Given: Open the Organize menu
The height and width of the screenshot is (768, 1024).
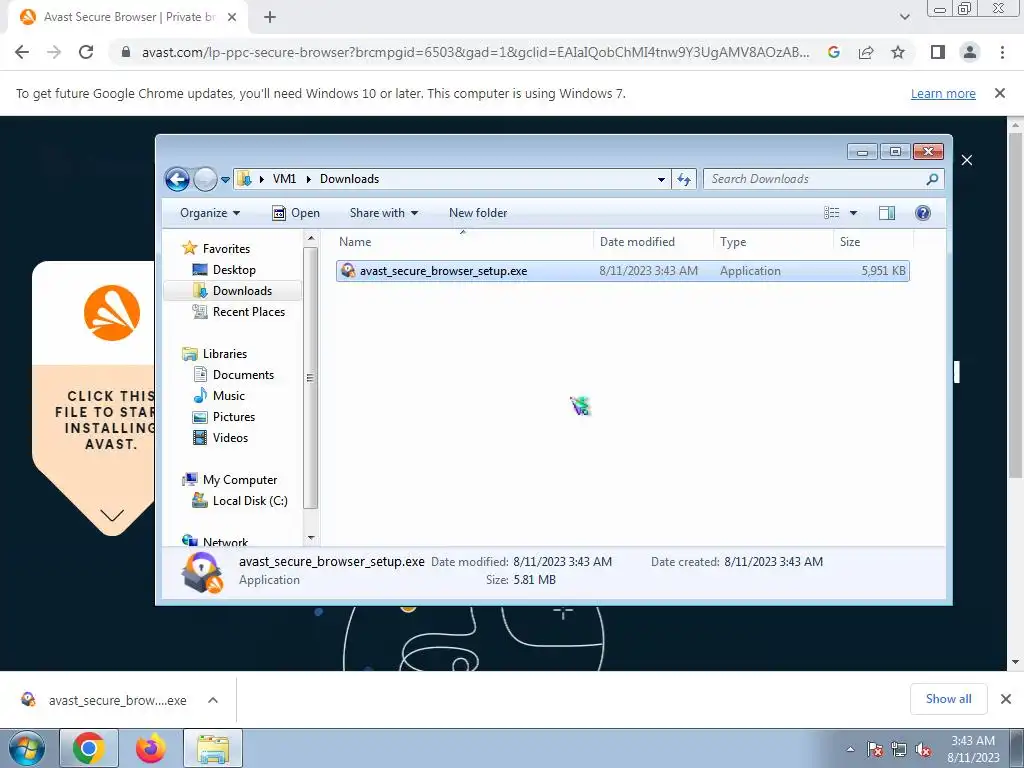Looking at the screenshot, I should 210,213.
